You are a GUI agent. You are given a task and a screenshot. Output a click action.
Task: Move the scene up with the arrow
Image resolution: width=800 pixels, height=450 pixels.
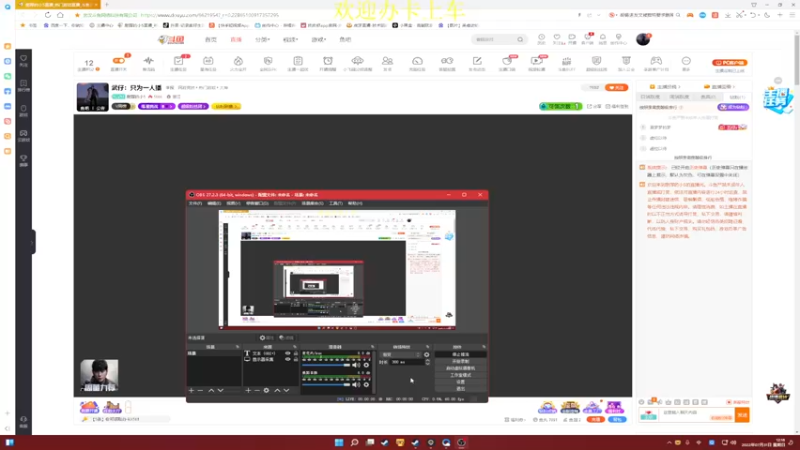[x=211, y=390]
